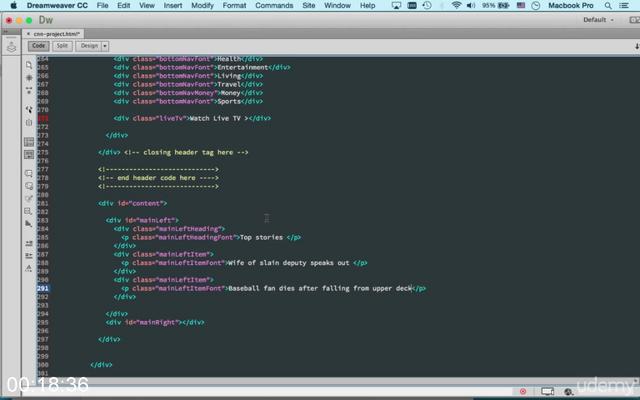This screenshot has height=400, width=640.
Task: Click the Balance Braces icon
Action: pos(29,122)
